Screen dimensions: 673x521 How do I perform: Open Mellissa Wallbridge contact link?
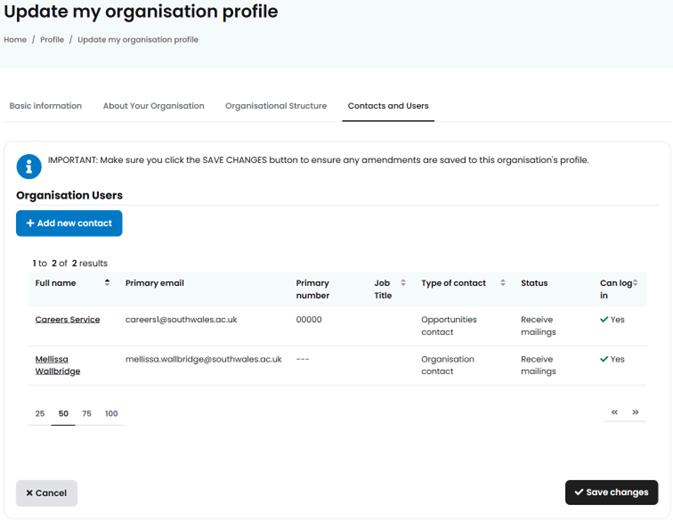click(x=58, y=365)
